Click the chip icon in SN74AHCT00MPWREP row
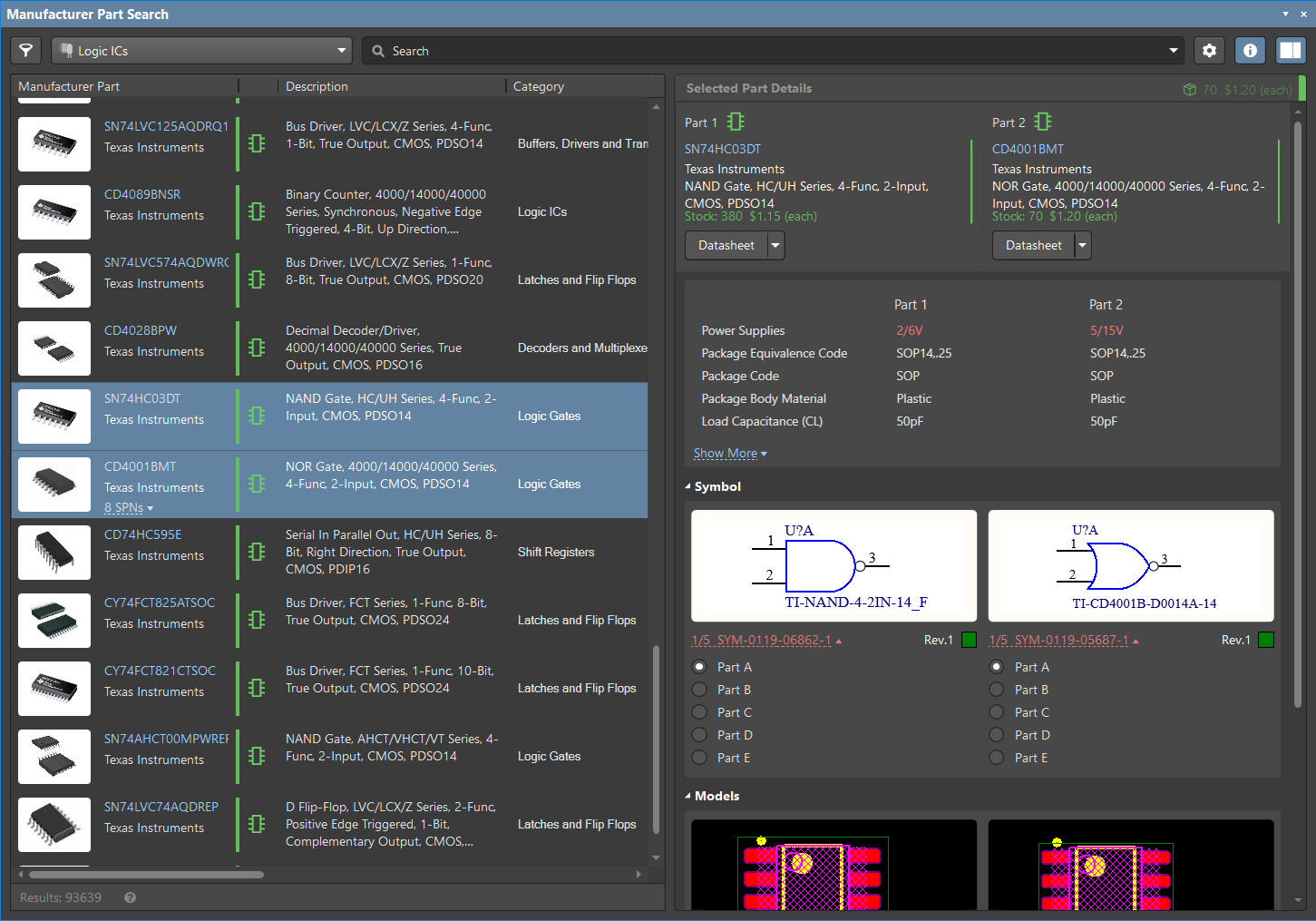Screen dimensions: 1316x921 click(257, 756)
